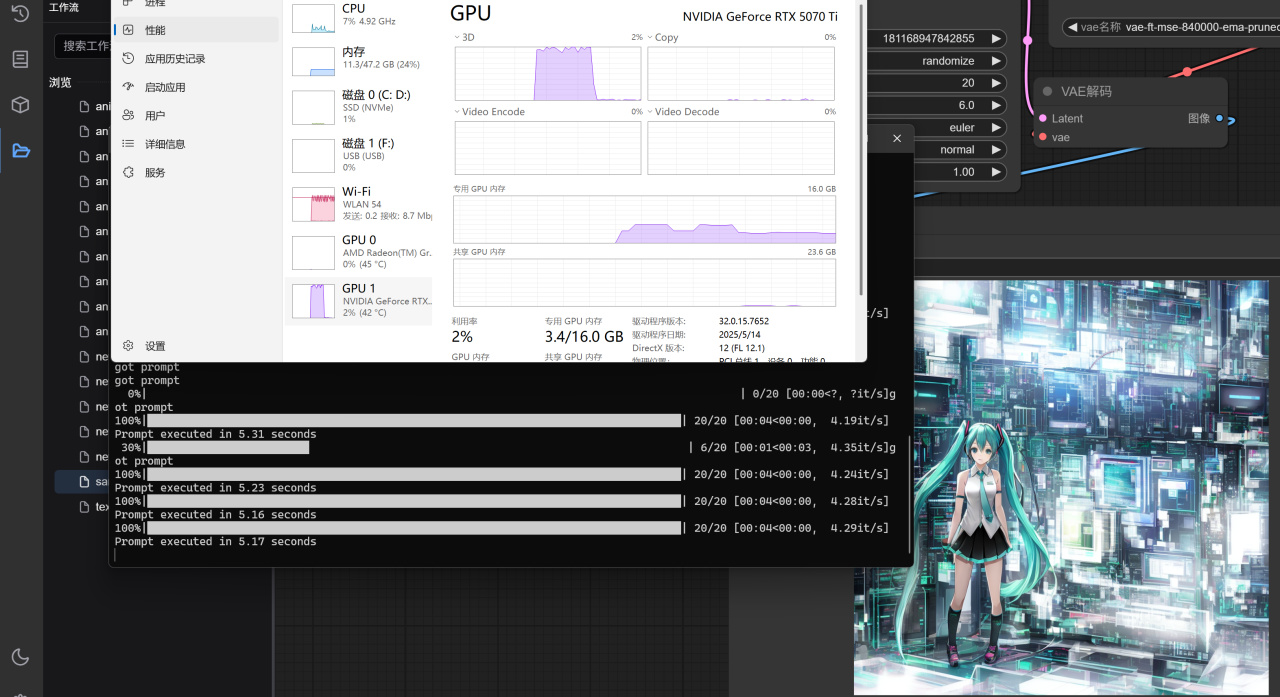Click the NVIDIA GeForce RTX 5070 Ti title

point(760,16)
